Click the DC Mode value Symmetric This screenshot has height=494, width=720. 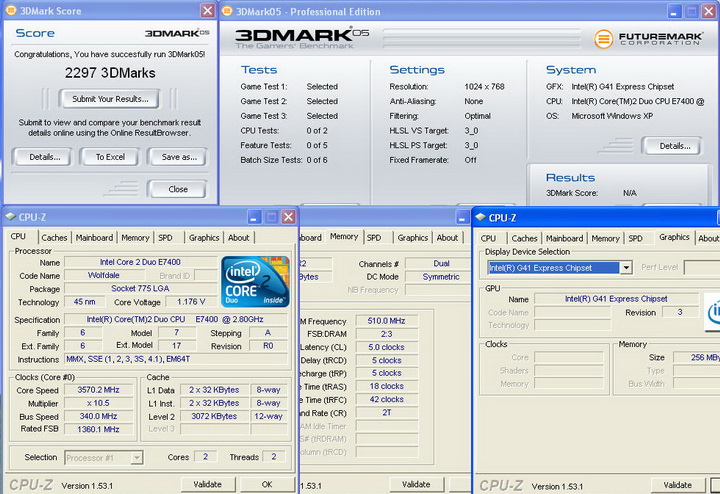coord(441,277)
